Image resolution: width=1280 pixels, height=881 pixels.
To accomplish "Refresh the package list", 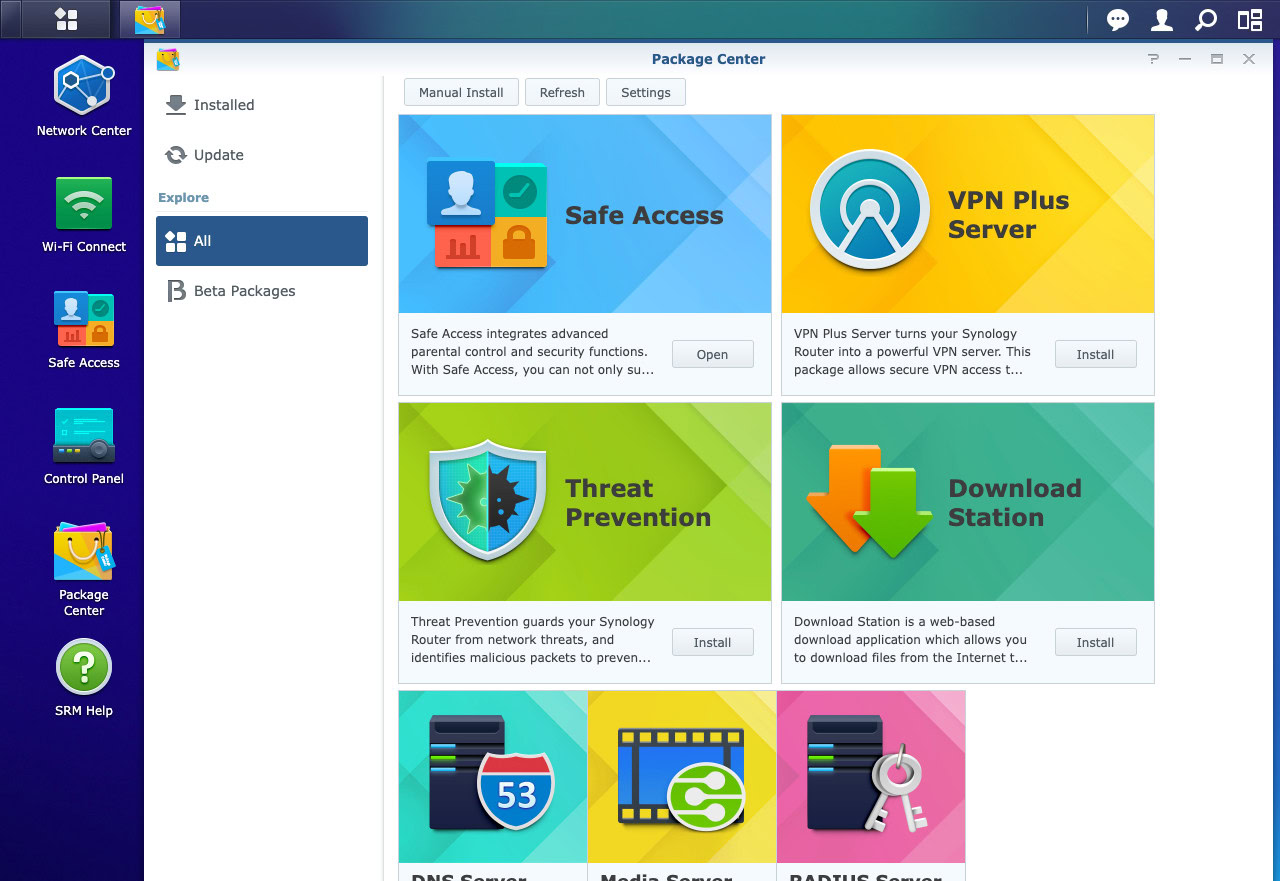I will tap(562, 92).
